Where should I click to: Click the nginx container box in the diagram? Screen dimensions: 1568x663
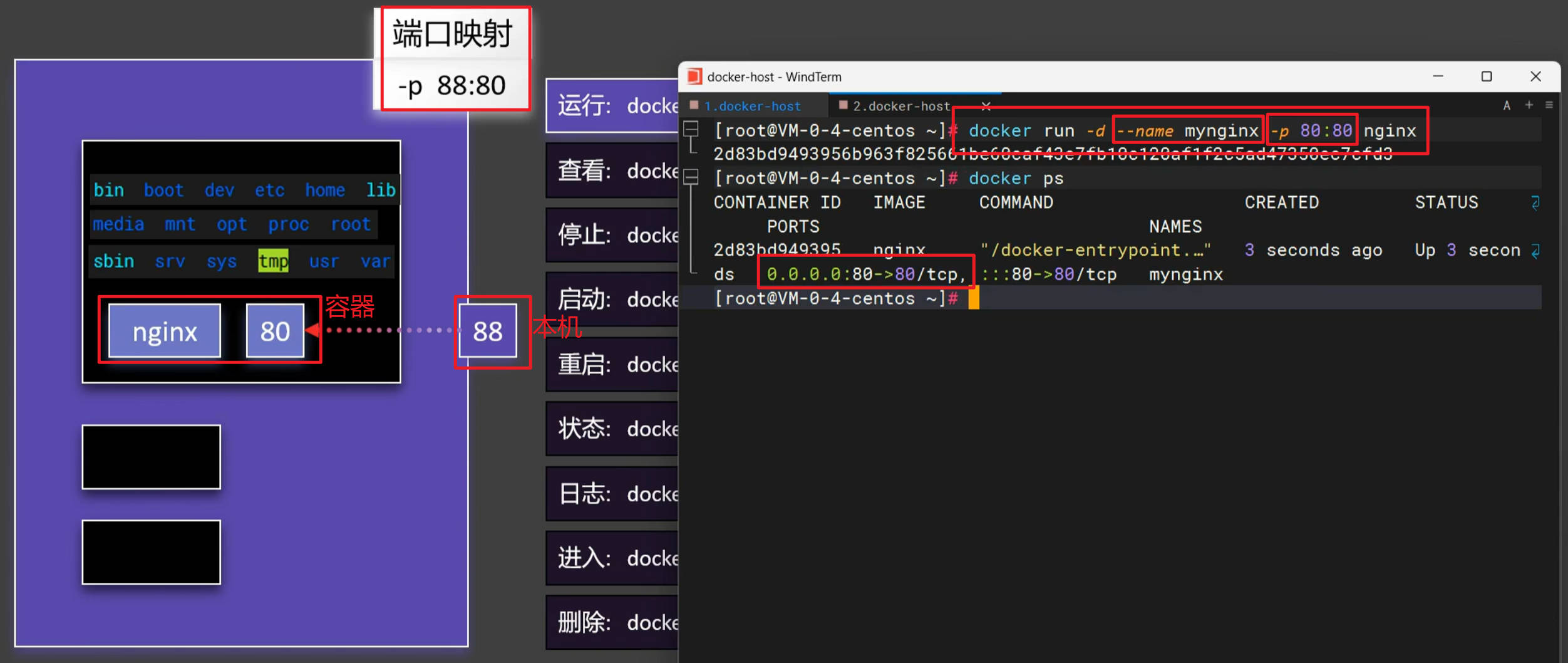pyautogui.click(x=164, y=331)
